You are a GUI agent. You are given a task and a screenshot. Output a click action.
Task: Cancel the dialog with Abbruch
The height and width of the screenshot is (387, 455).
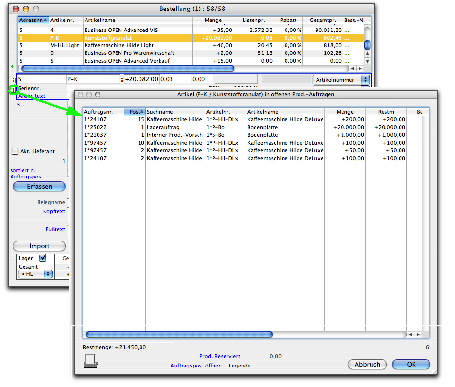click(367, 364)
